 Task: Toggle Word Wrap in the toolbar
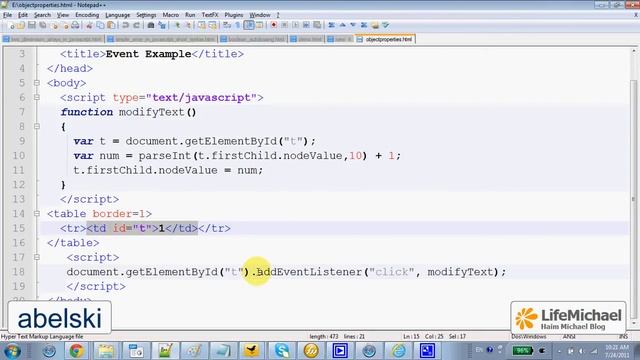click(x=226, y=25)
